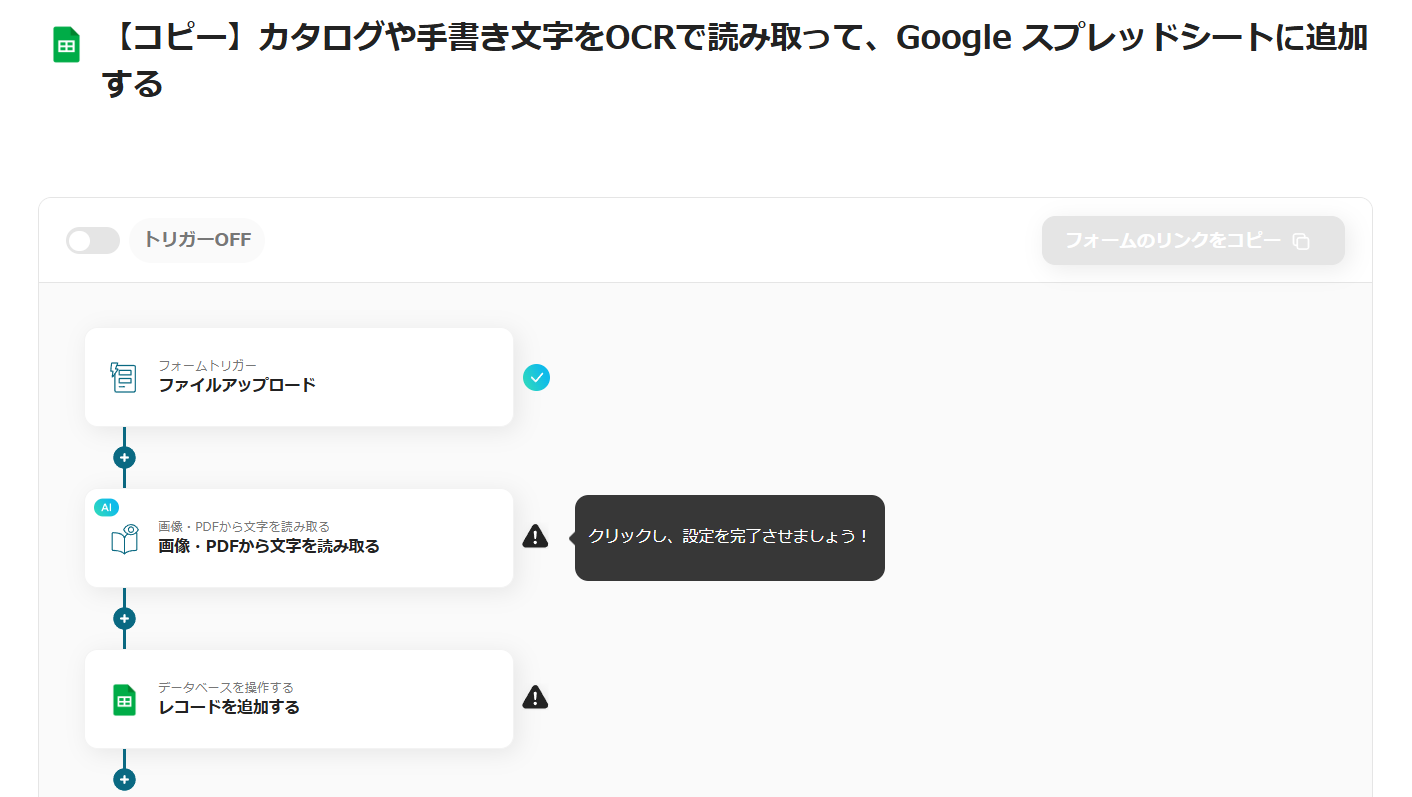The width and height of the screenshot is (1412, 797).
Task: Click the copy icon in the form link button
Action: pyautogui.click(x=1301, y=241)
